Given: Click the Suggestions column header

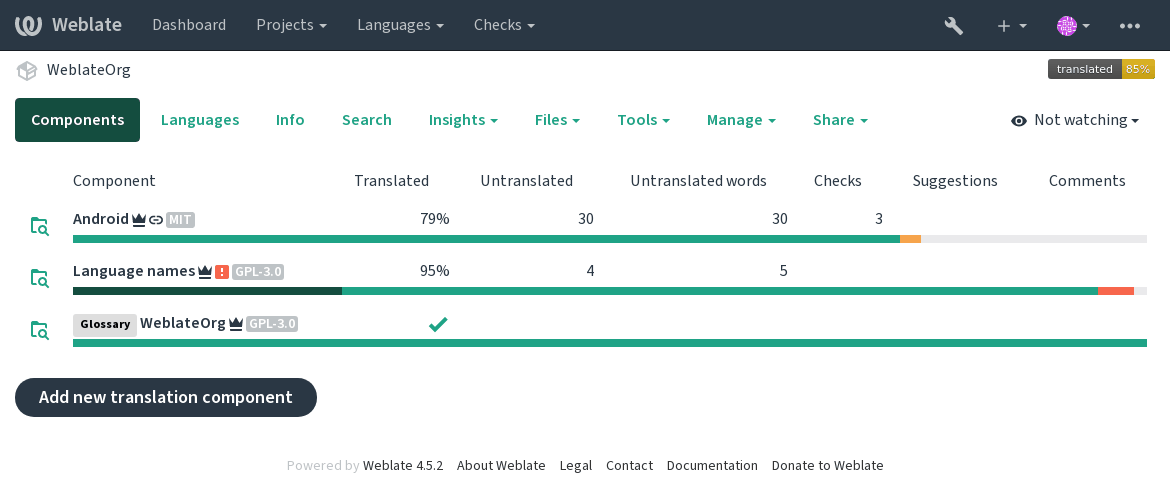Looking at the screenshot, I should [955, 181].
